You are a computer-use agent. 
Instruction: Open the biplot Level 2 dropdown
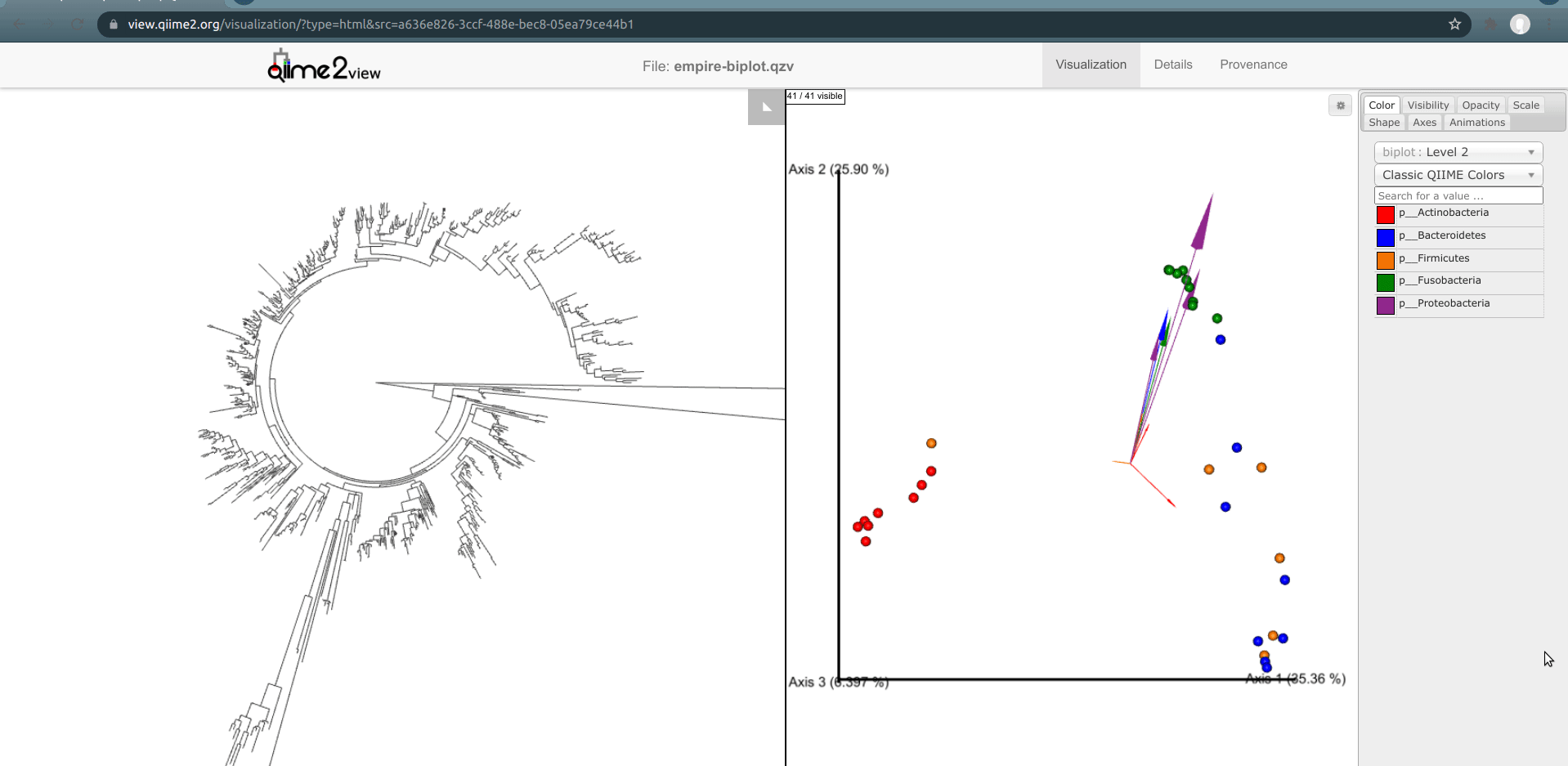1458,152
